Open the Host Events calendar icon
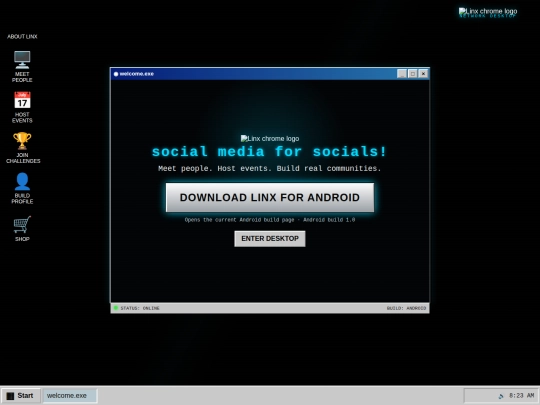Viewport: 540px width, 405px height. tap(22, 107)
